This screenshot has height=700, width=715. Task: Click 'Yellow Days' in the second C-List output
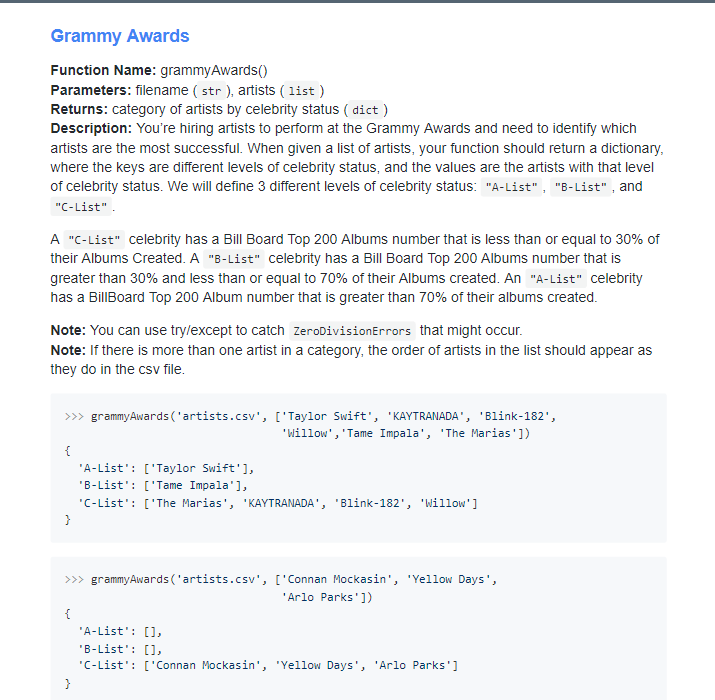click(317, 665)
